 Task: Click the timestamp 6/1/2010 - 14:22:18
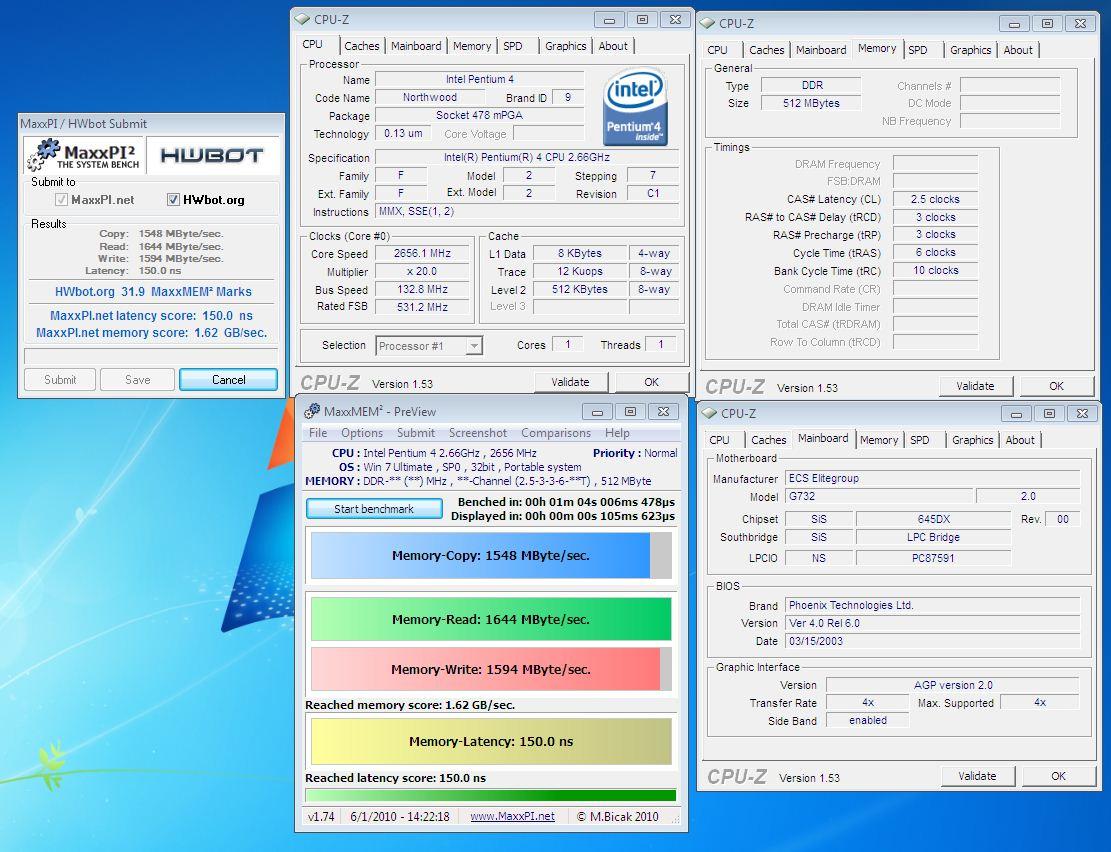tap(400, 817)
